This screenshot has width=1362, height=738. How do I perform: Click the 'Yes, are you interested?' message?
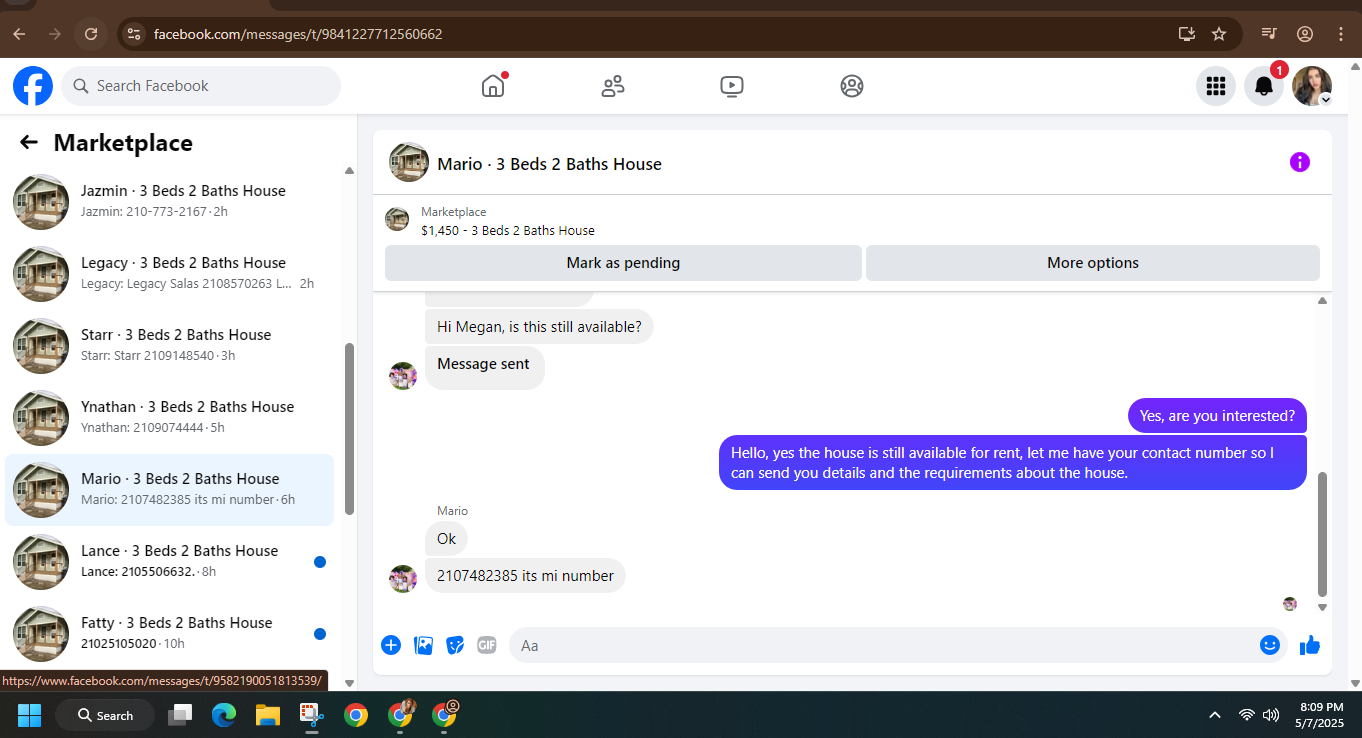[x=1217, y=416]
